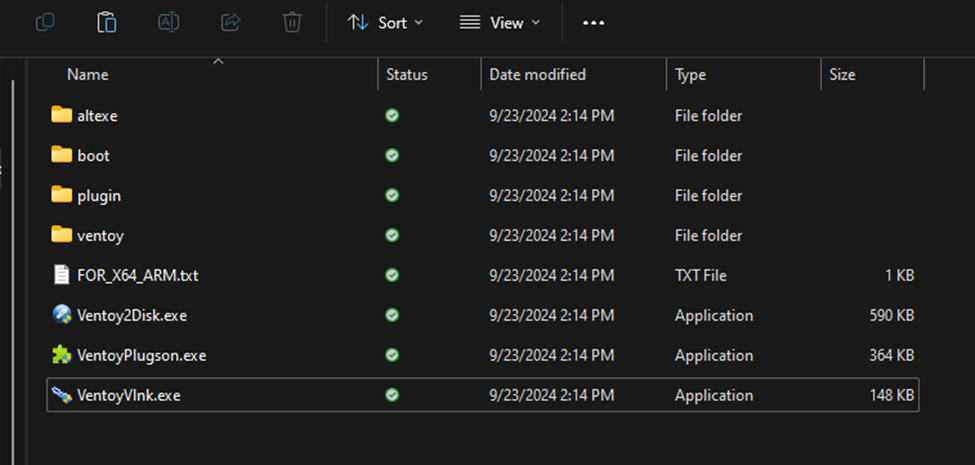Click the FOR_X64_ARM.txt document icon
Image resolution: width=975 pixels, height=465 pixels.
62,275
